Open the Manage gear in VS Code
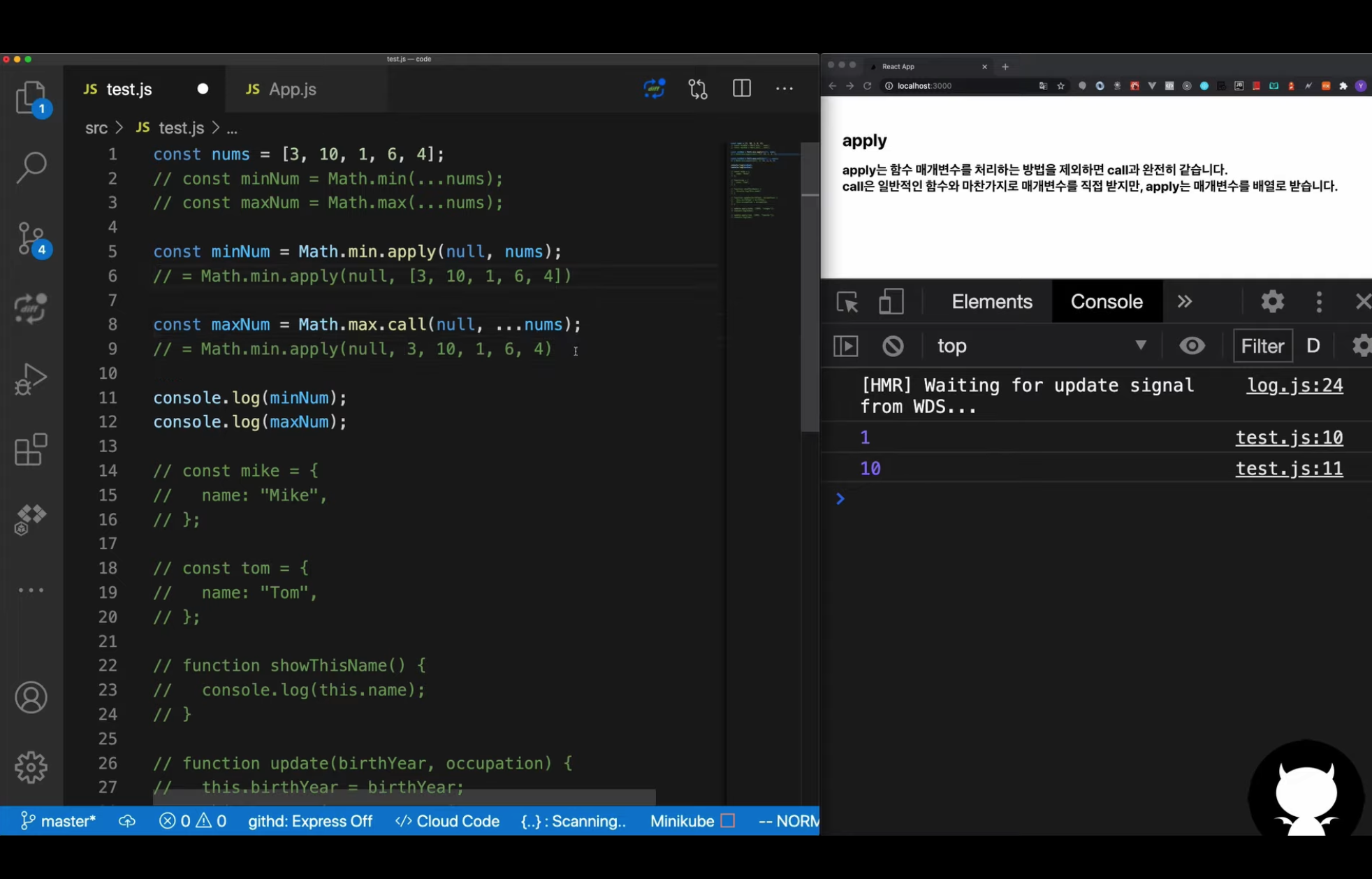1372x879 pixels. pyautogui.click(x=31, y=767)
